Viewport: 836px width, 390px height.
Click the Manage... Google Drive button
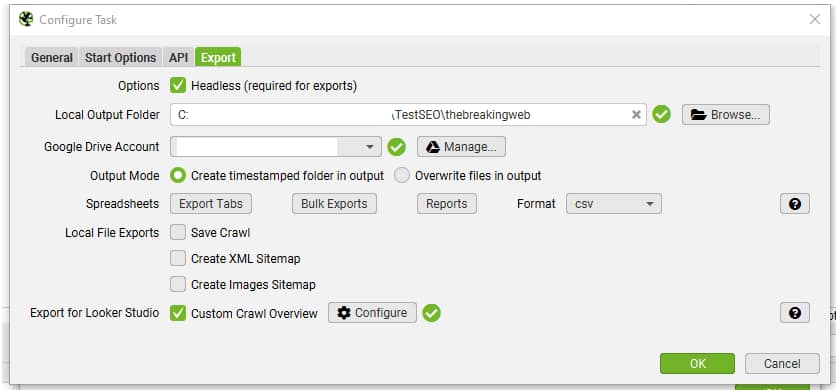pos(461,147)
